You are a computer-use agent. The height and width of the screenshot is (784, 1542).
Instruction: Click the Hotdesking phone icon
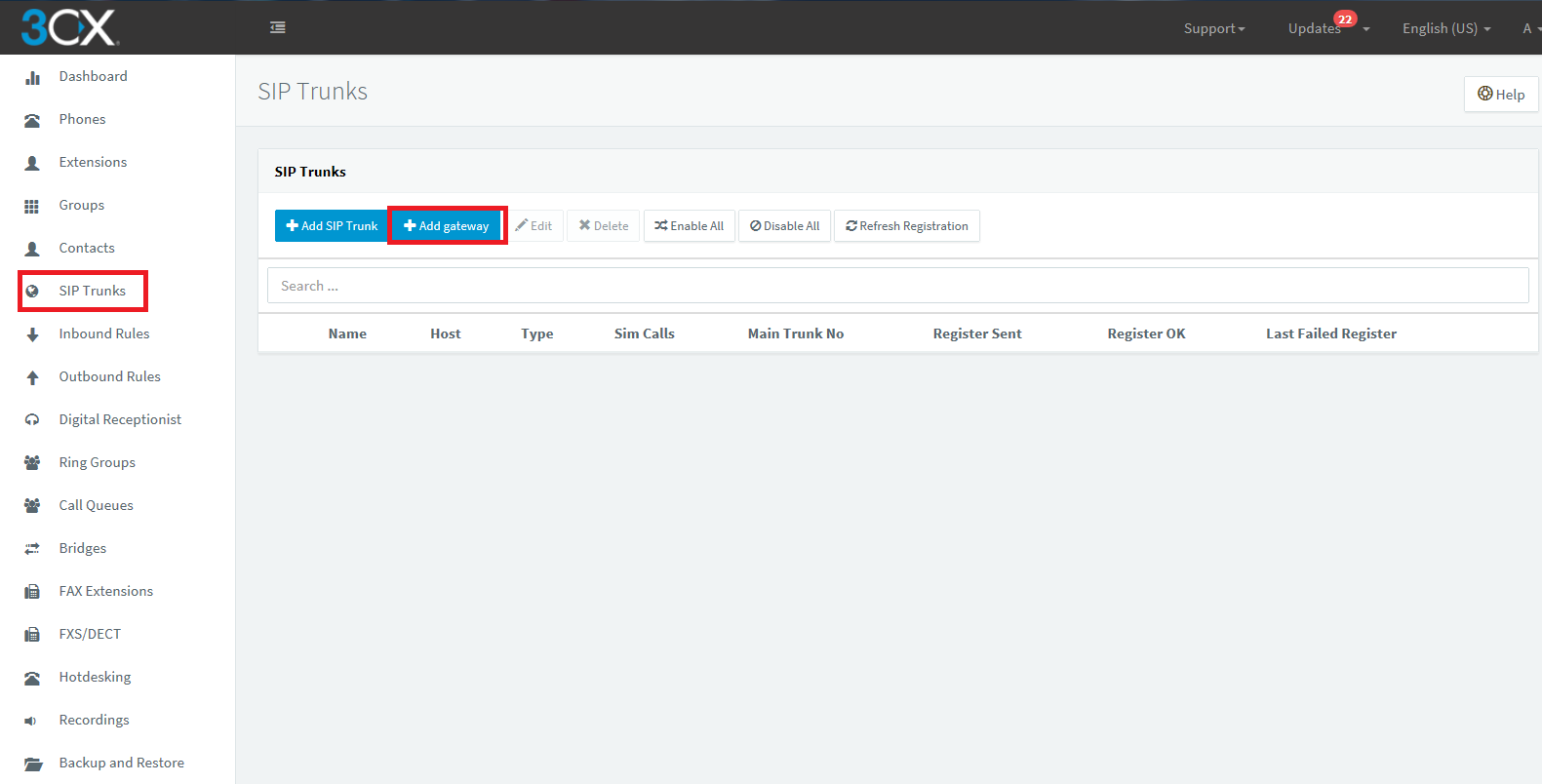pos(32,678)
